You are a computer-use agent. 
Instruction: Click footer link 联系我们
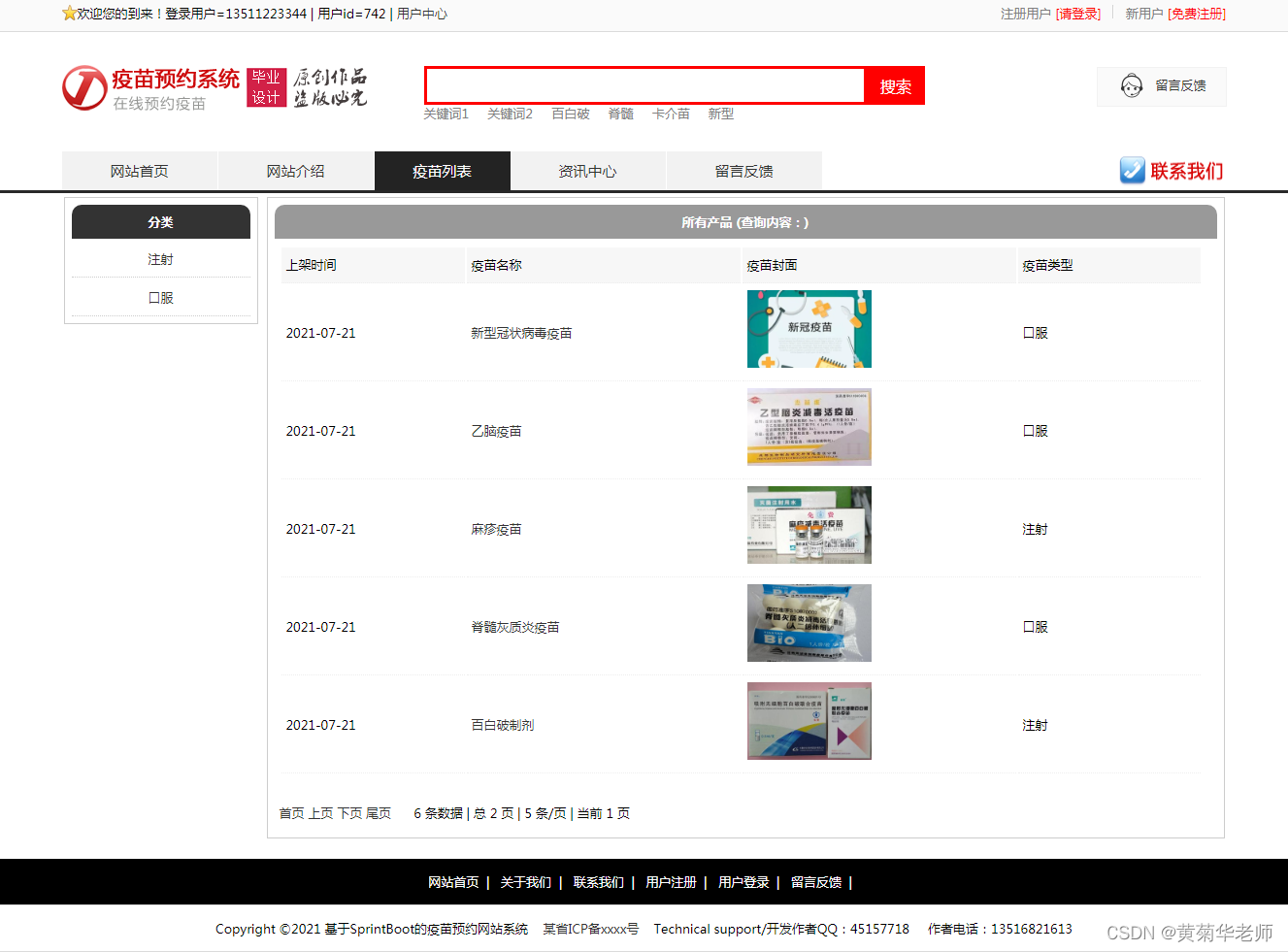[599, 882]
